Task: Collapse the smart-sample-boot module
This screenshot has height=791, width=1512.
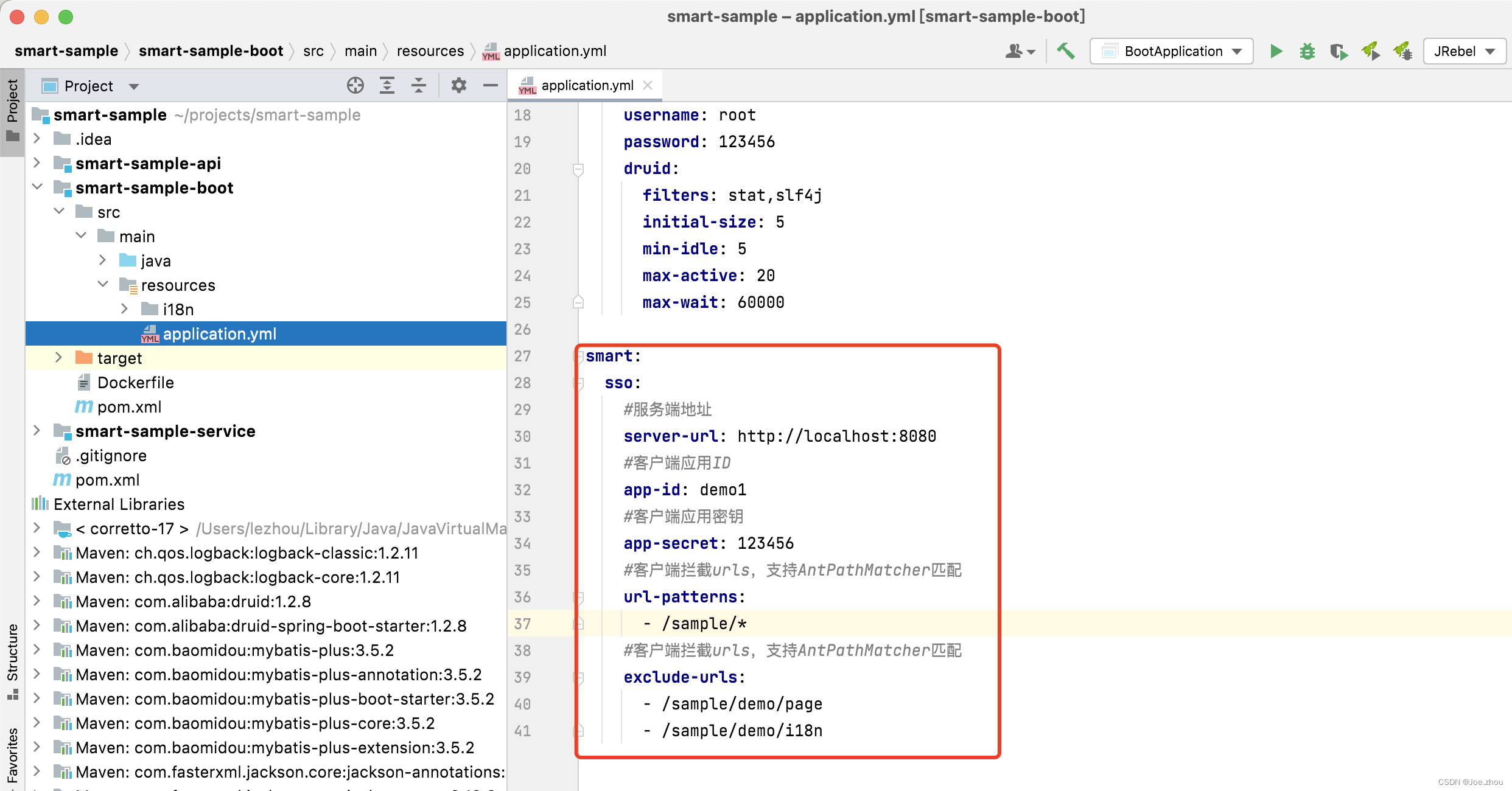Action: point(37,187)
